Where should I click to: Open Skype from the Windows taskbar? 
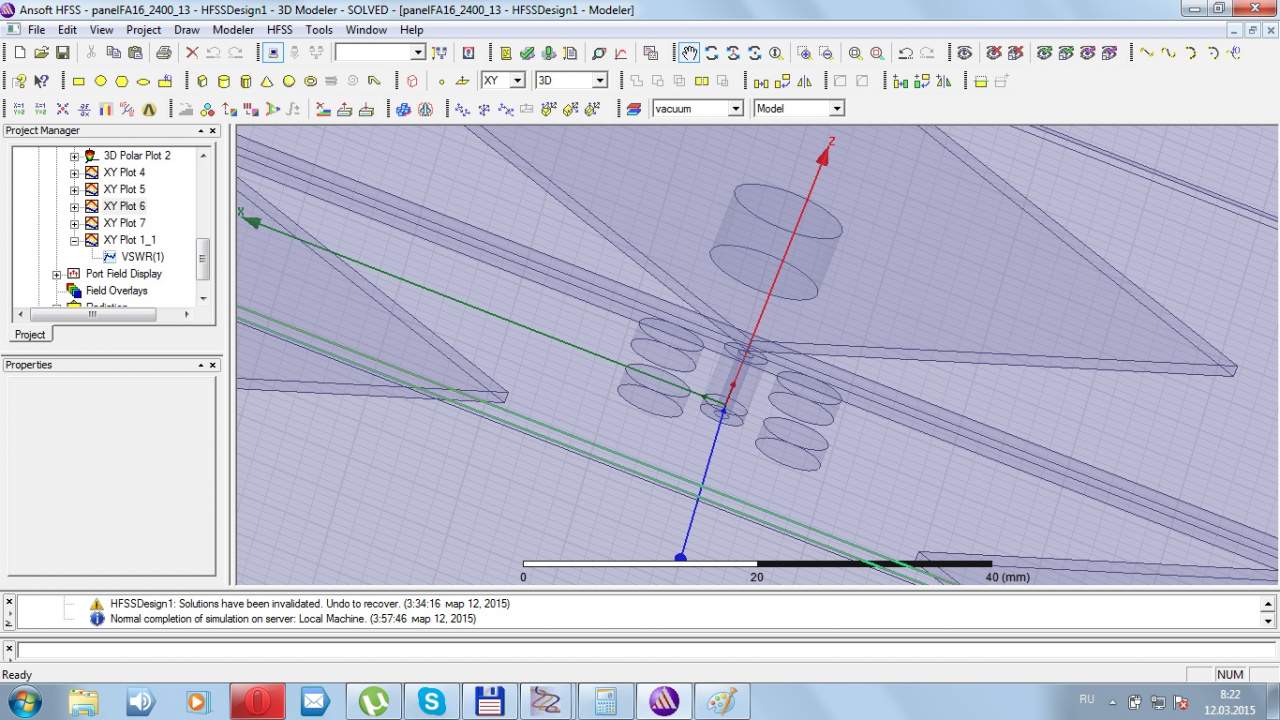pyautogui.click(x=432, y=701)
